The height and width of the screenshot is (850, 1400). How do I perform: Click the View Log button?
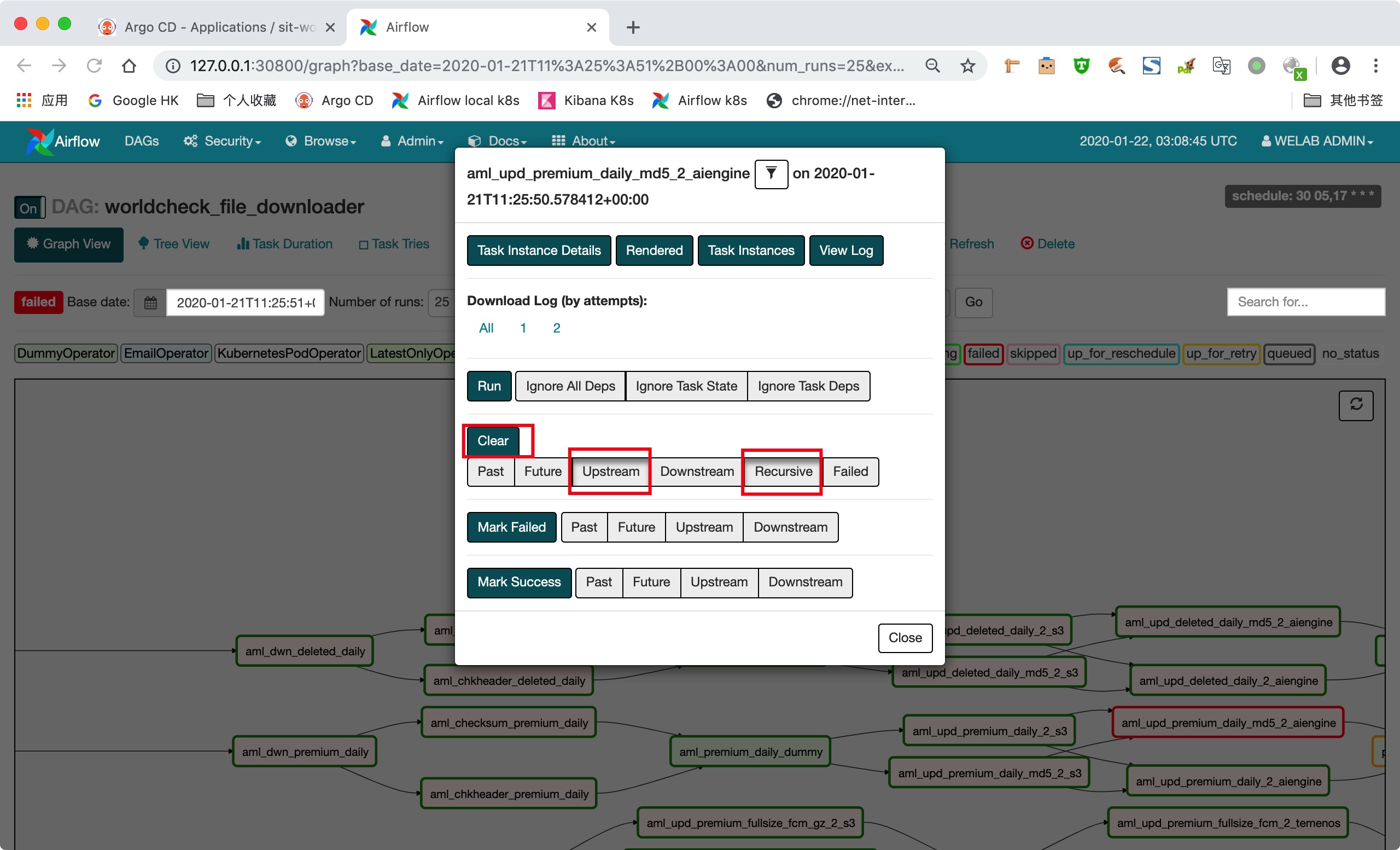point(845,251)
